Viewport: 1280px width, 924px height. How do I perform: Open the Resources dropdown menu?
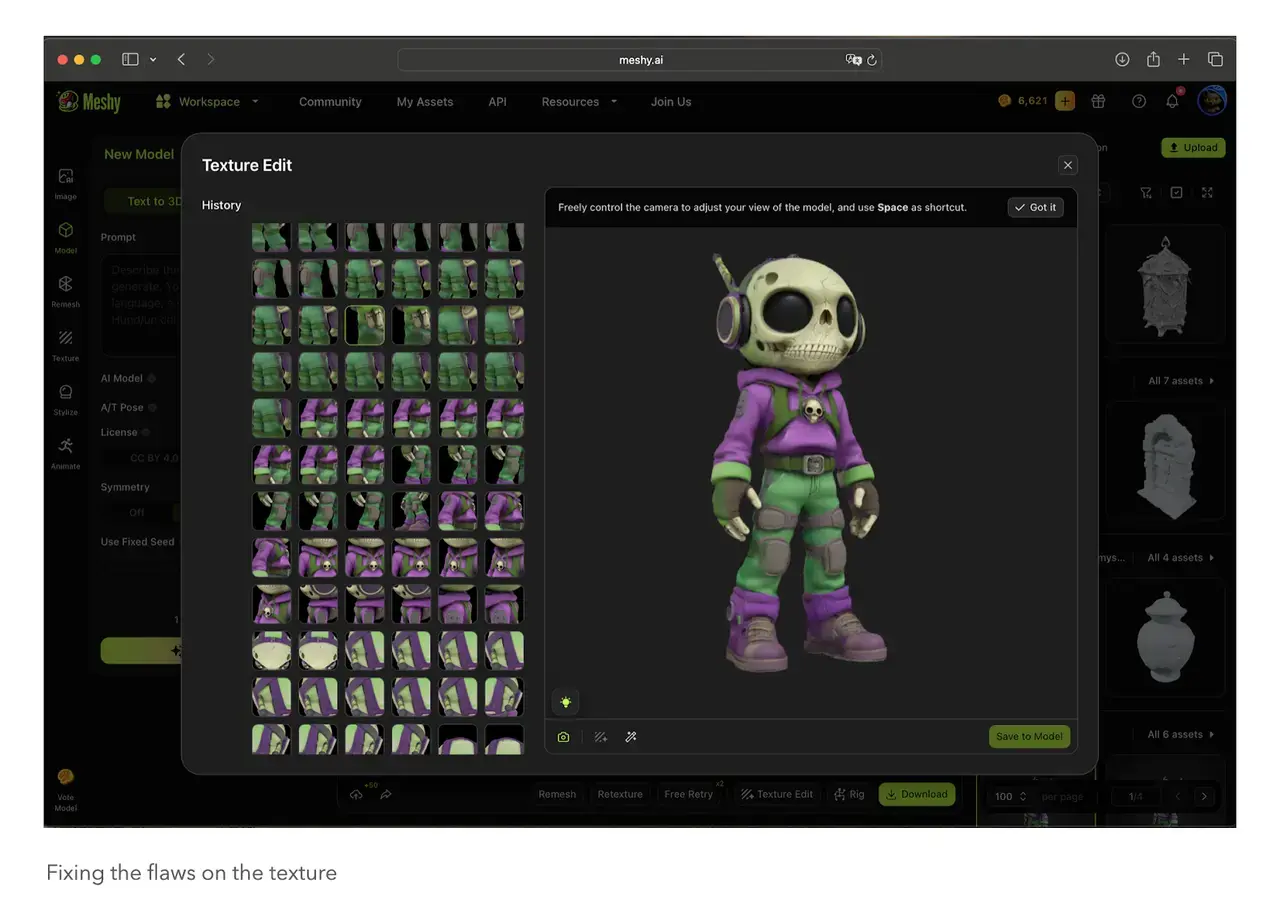(578, 101)
